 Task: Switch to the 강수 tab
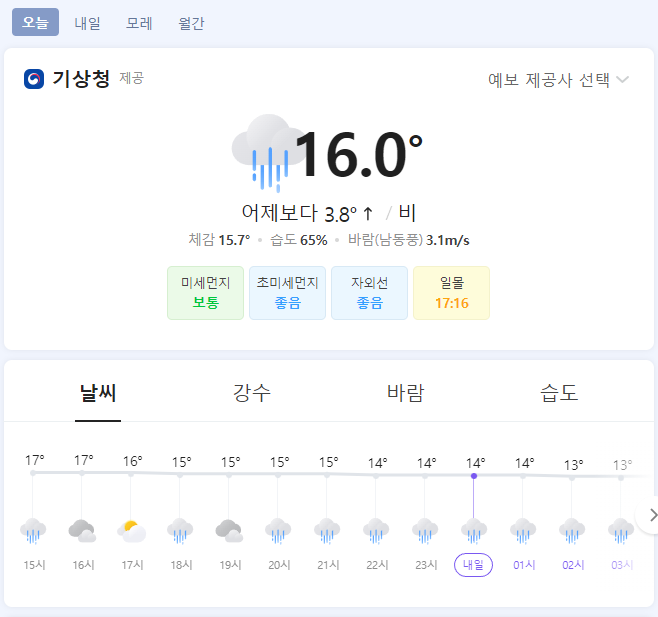[252, 392]
